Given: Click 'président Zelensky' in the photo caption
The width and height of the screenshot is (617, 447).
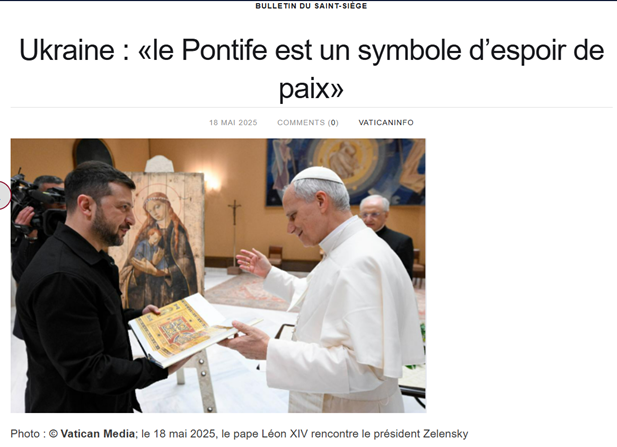Looking at the screenshot, I should [x=421, y=434].
